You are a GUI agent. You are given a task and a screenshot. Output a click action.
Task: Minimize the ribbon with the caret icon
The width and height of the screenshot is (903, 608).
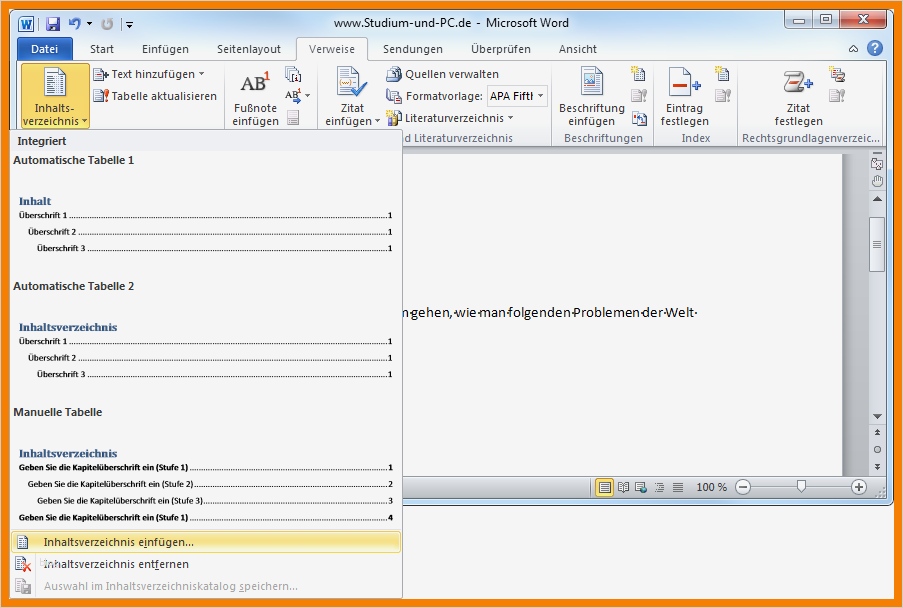tap(853, 49)
